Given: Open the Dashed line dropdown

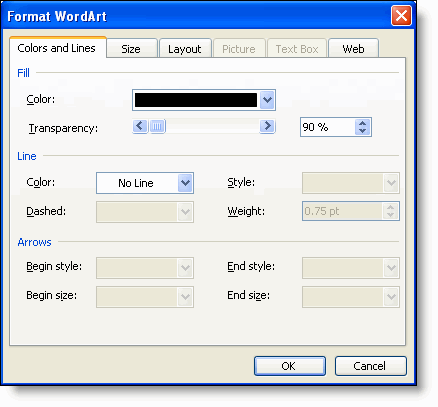Looking at the screenshot, I should point(185,212).
